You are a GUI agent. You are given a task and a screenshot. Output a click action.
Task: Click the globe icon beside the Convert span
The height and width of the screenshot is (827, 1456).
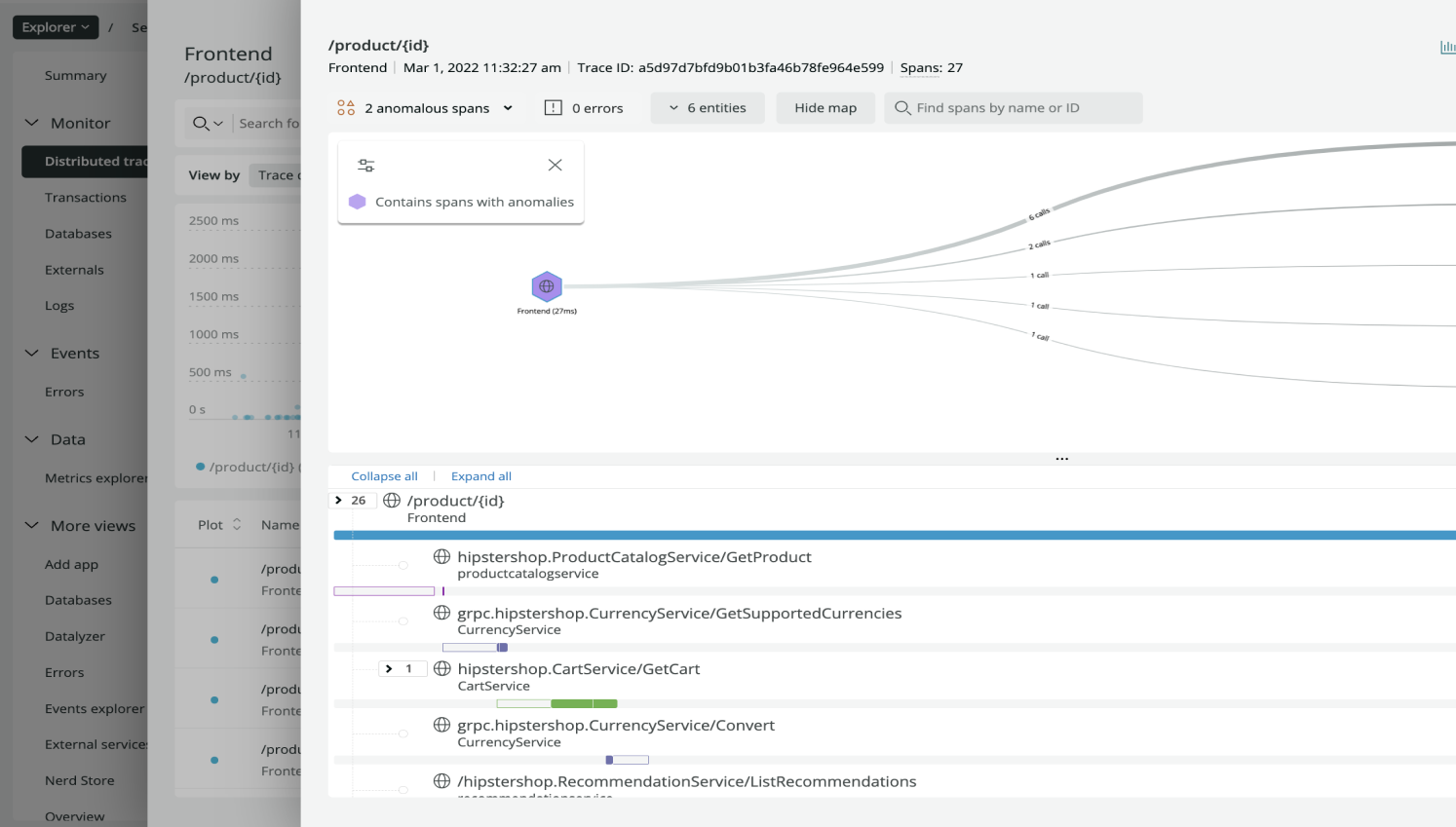[x=442, y=725]
